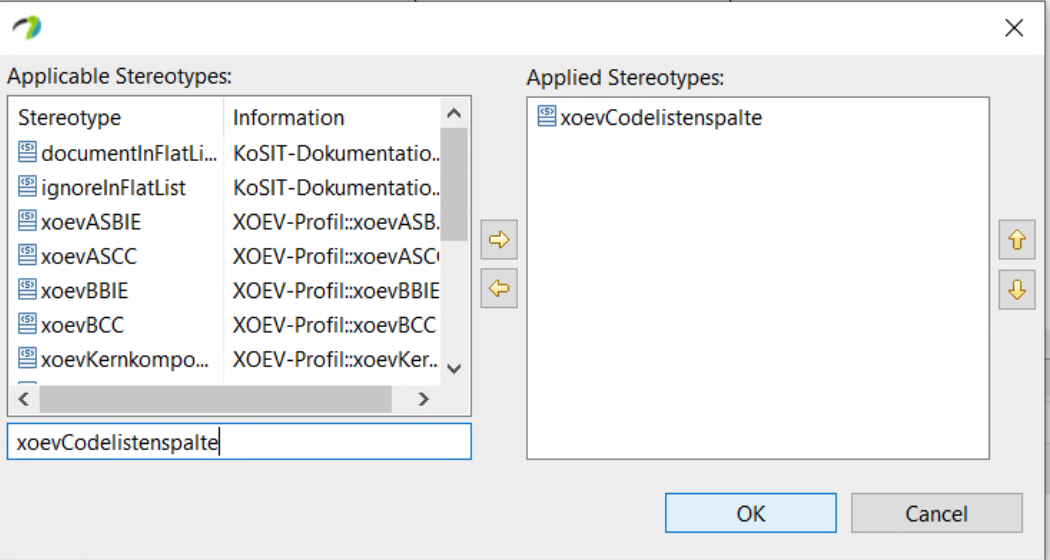The height and width of the screenshot is (560, 1050).
Task: Move applied stereotype down with down-arrow
Action: click(x=1017, y=289)
